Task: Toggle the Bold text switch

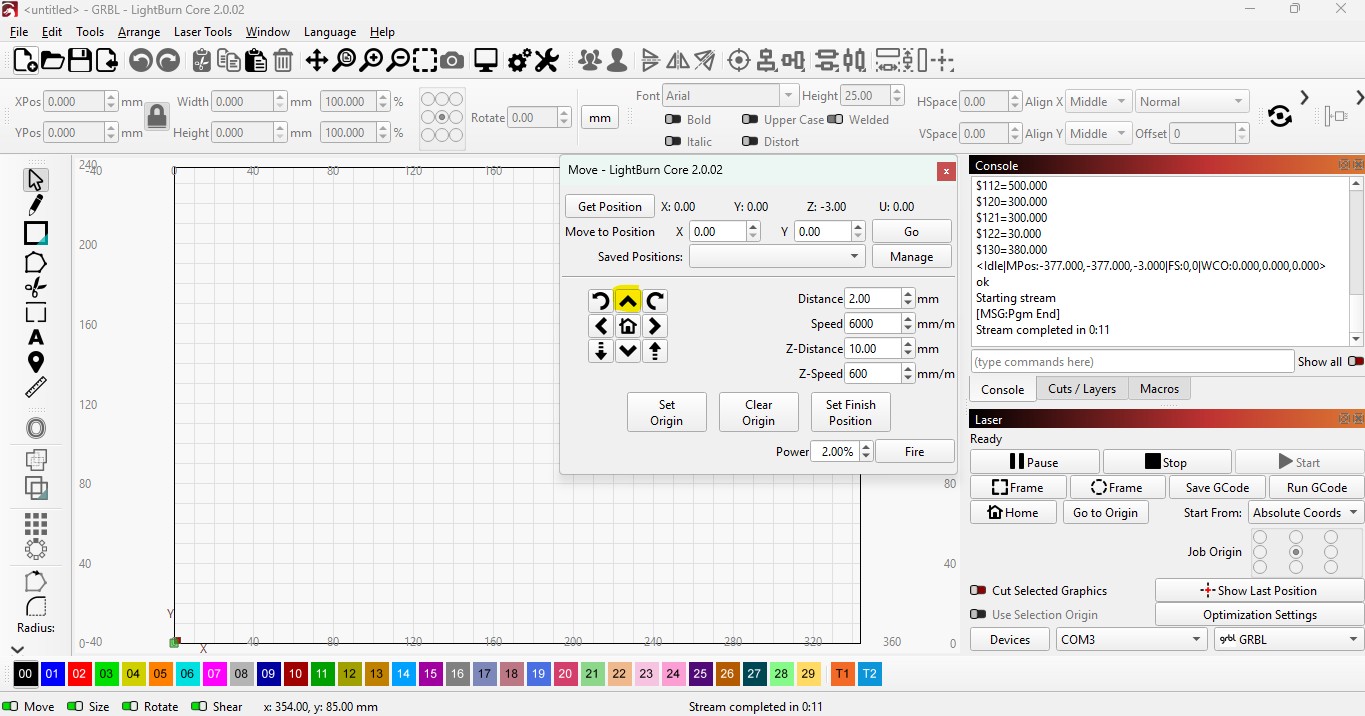Action: pyautogui.click(x=673, y=120)
